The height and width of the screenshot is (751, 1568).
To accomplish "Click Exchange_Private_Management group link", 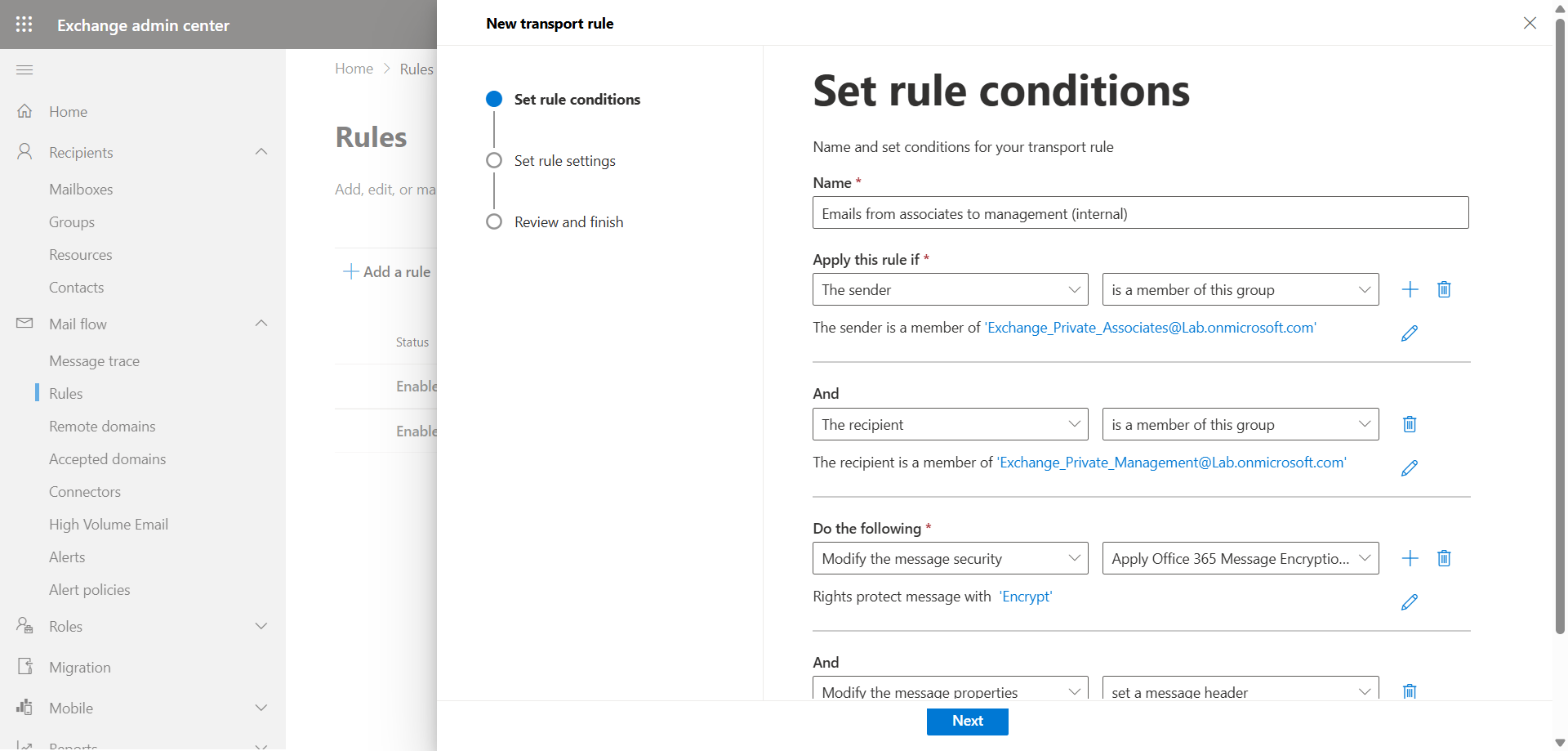I will [x=1171, y=462].
